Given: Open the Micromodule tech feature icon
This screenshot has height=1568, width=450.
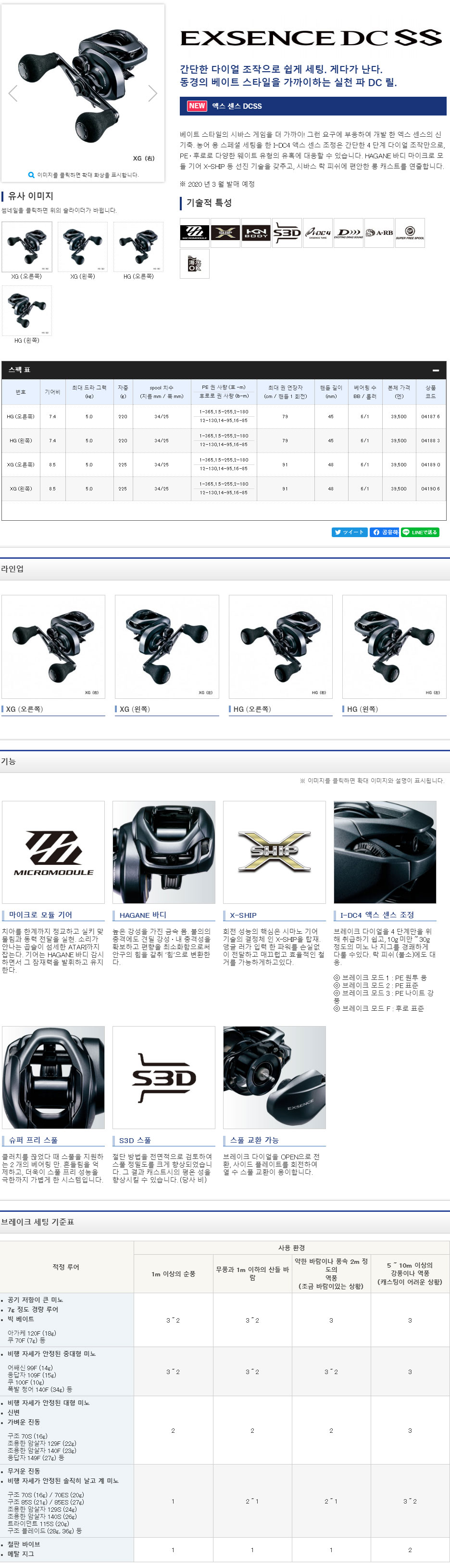Looking at the screenshot, I should pyautogui.click(x=195, y=232).
